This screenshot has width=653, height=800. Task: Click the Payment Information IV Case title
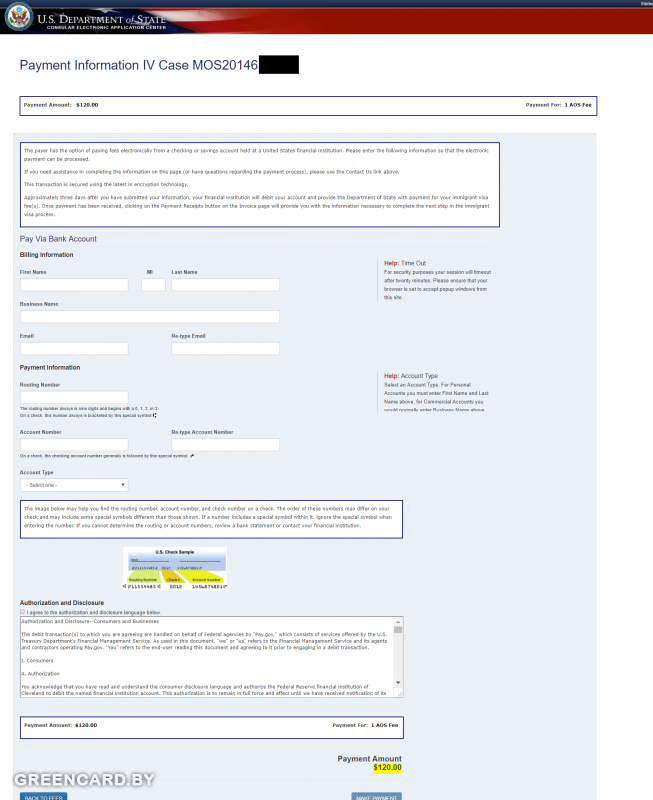point(139,65)
